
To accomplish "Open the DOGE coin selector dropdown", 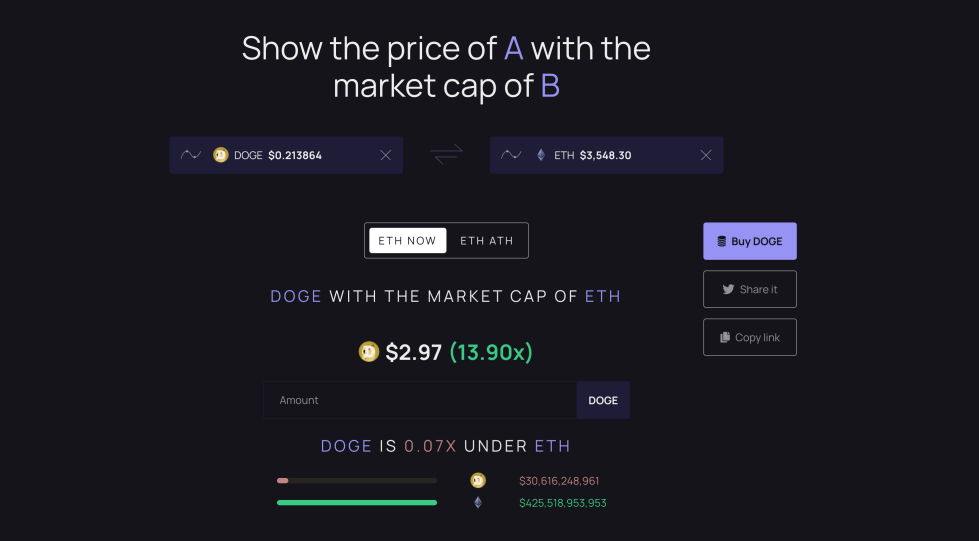I will click(286, 155).
